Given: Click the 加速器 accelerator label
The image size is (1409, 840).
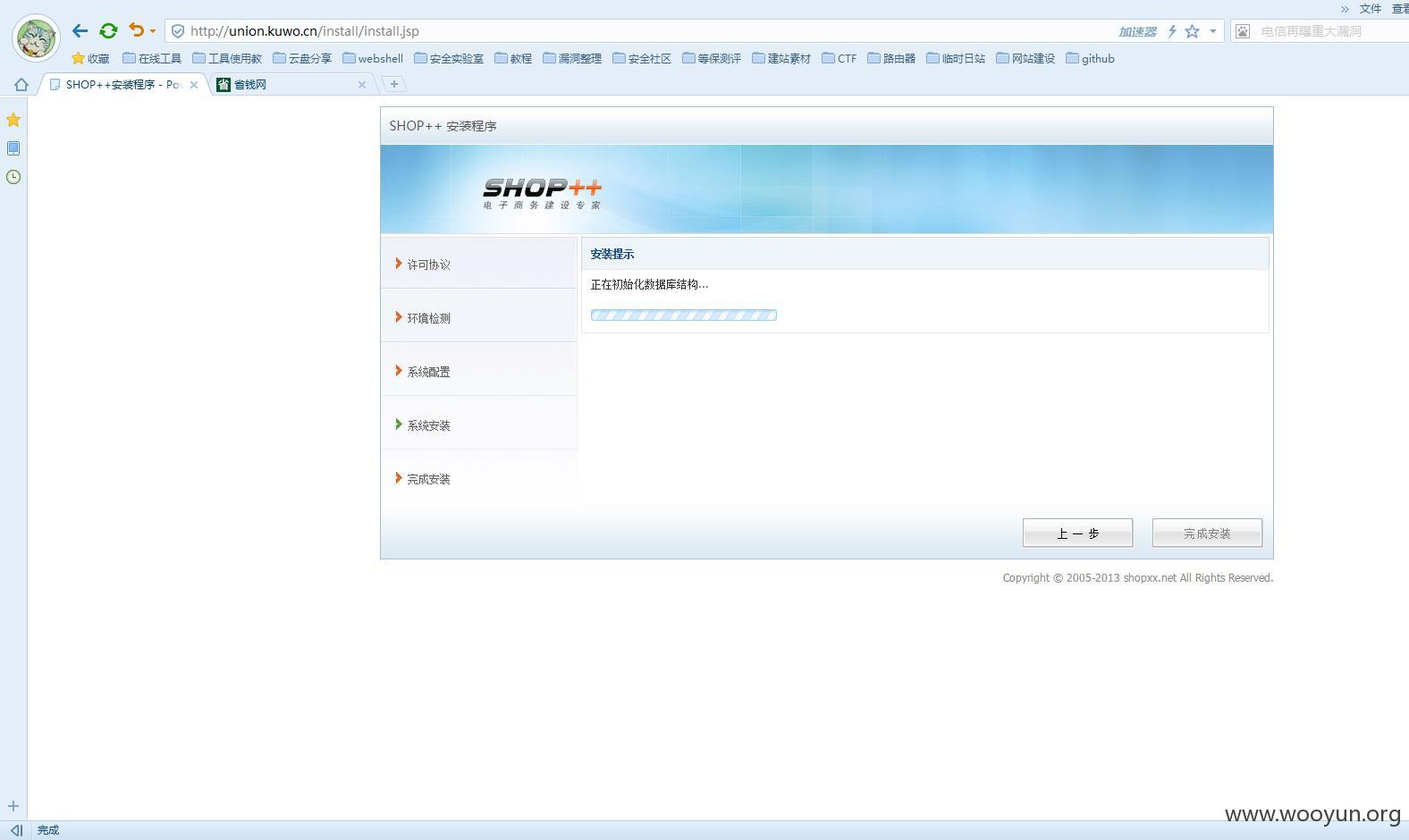Looking at the screenshot, I should pos(1137,31).
